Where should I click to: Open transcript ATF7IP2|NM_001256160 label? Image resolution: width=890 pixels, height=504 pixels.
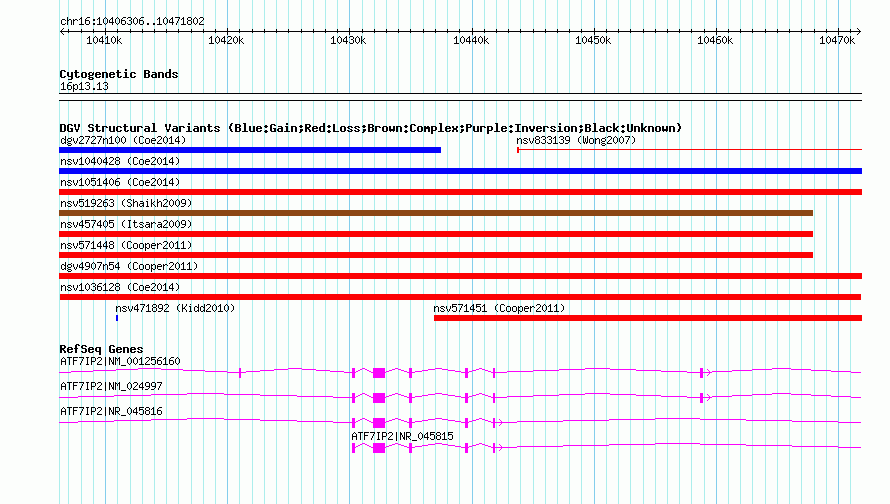point(120,361)
